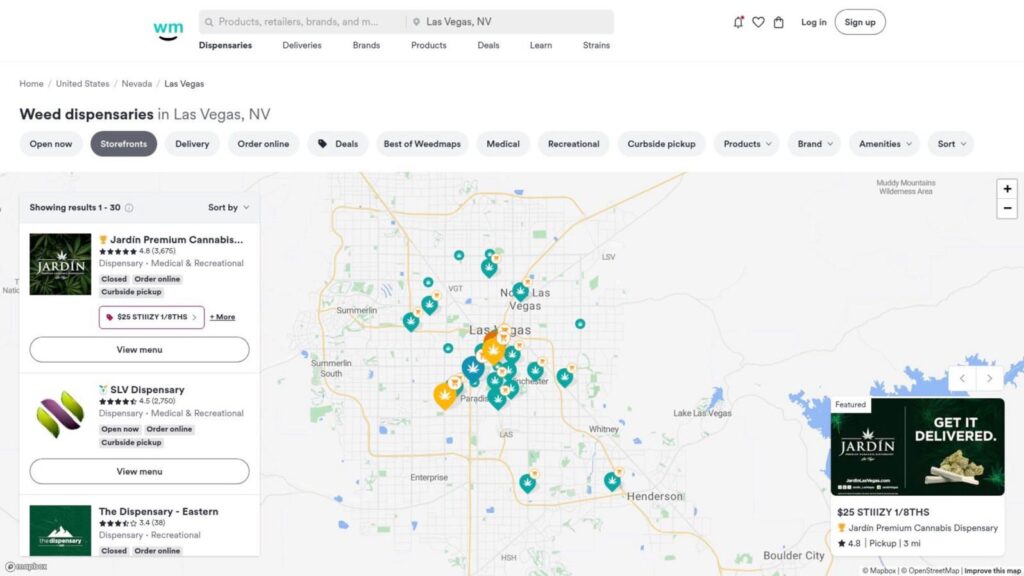Click the product search input field
Viewport: 1024px width, 576px height.
(x=300, y=22)
